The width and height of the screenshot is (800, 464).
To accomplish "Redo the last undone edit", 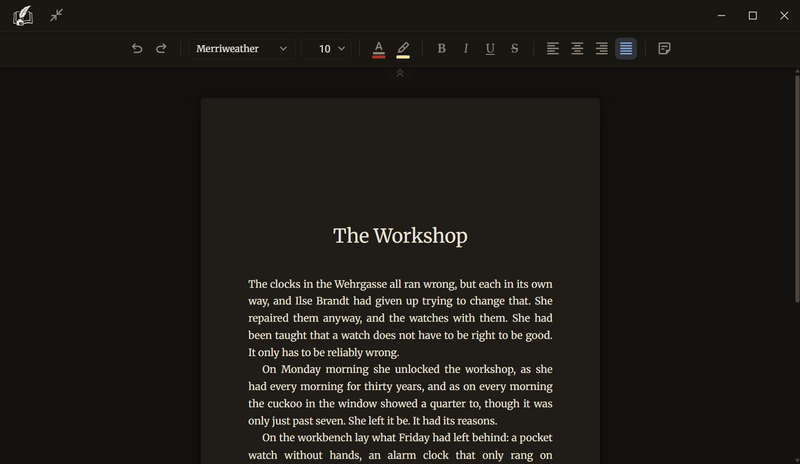I will click(x=161, y=48).
